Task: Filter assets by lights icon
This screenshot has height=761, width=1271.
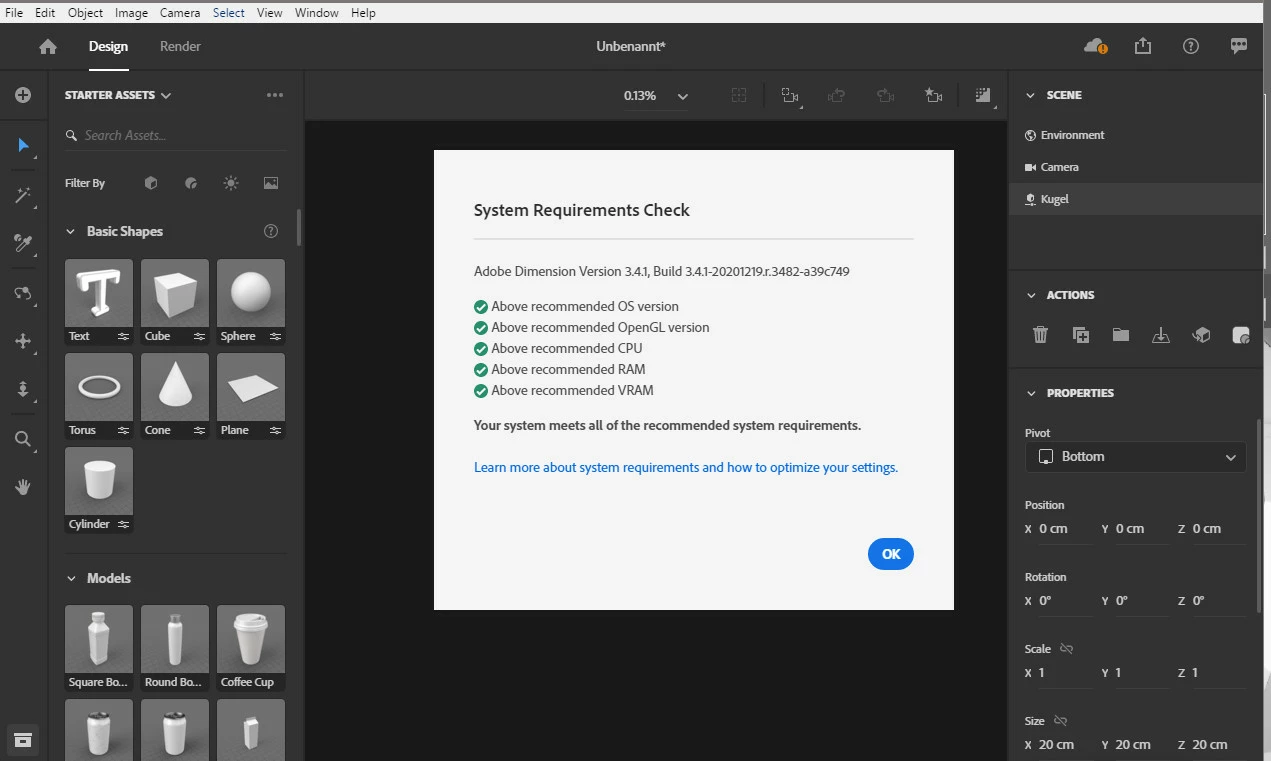Action: point(231,183)
